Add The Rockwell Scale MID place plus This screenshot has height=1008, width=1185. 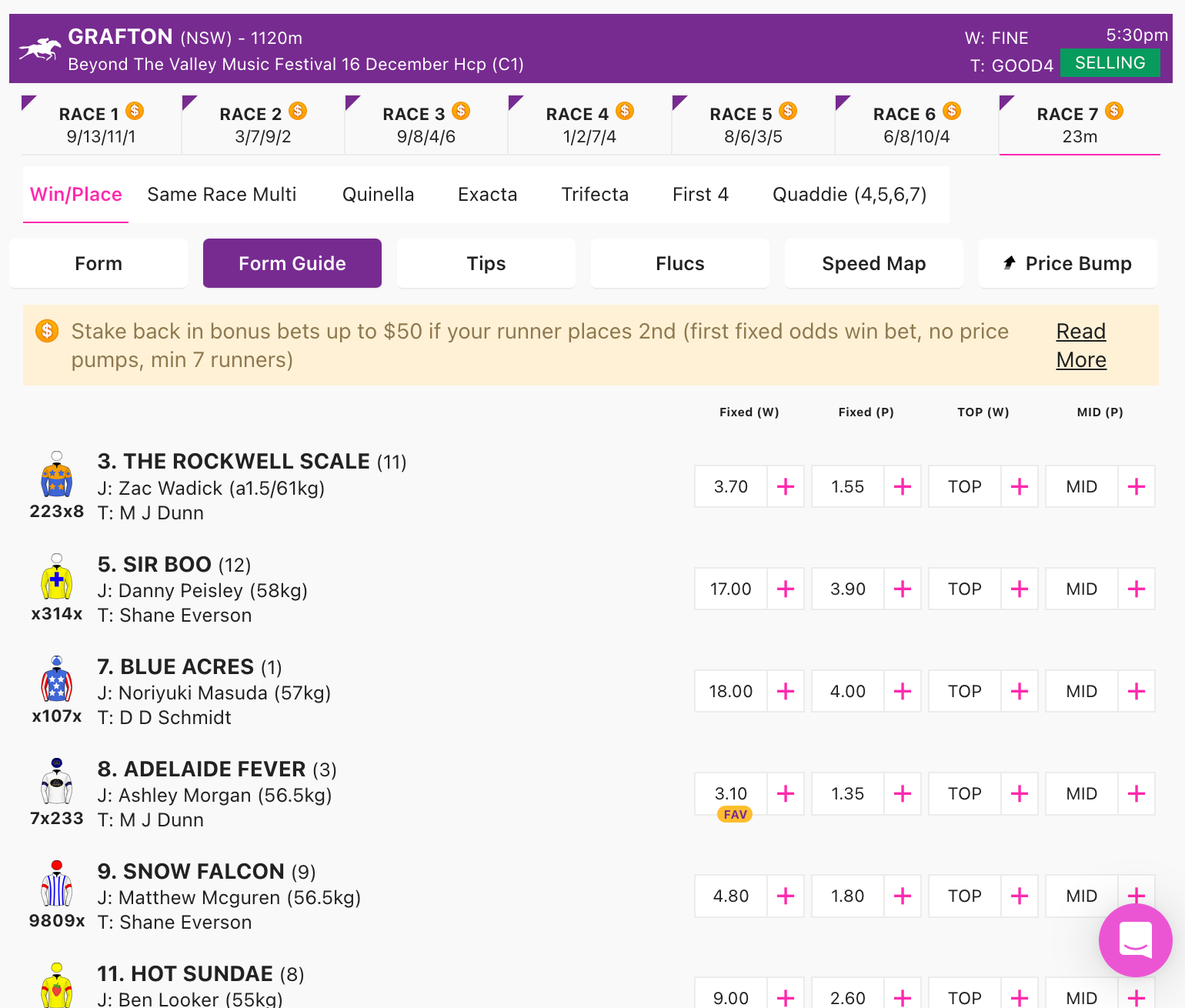[1137, 486]
